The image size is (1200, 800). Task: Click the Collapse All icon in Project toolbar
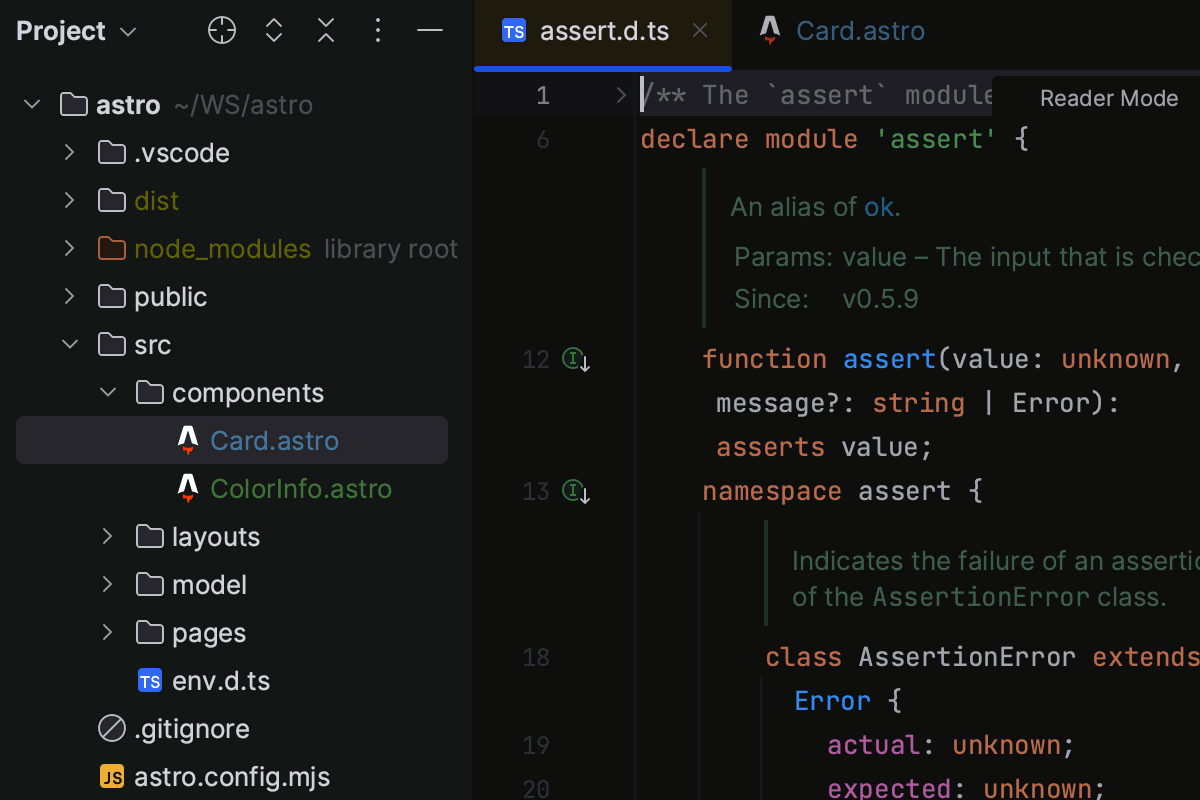[x=325, y=31]
